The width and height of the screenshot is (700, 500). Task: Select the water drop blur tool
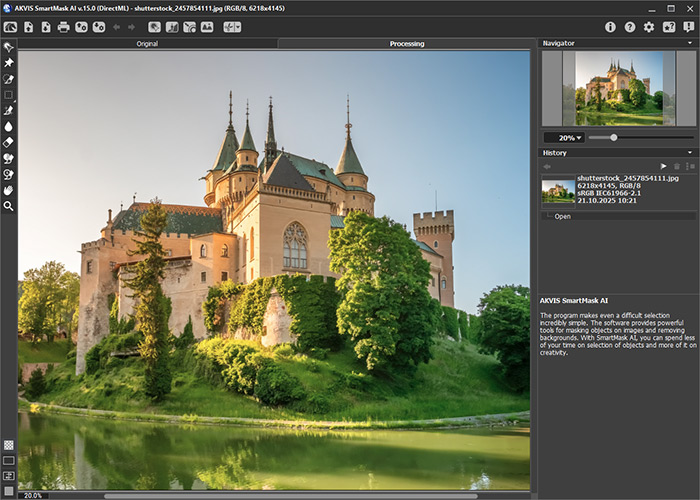click(8, 127)
